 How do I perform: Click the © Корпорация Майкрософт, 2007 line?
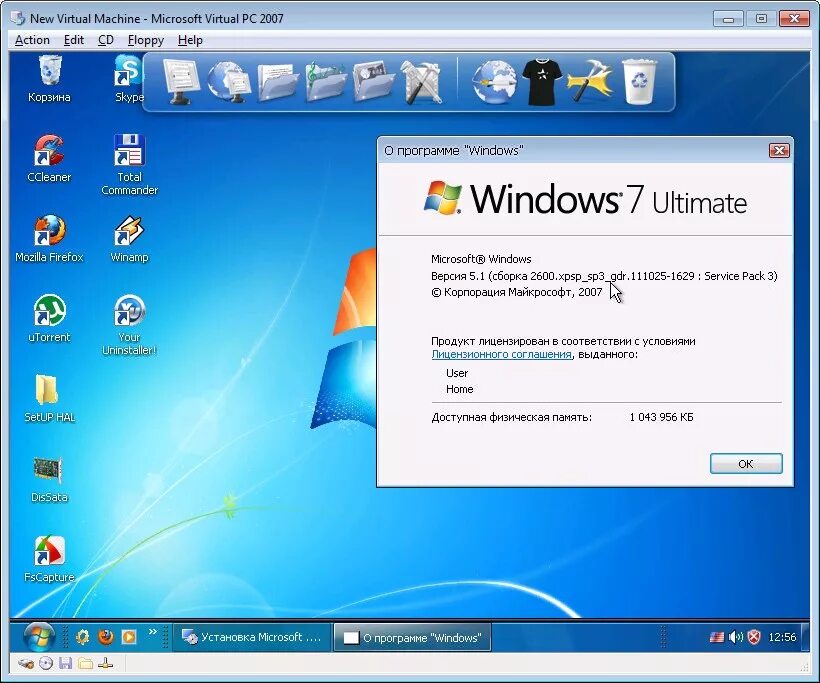[517, 292]
